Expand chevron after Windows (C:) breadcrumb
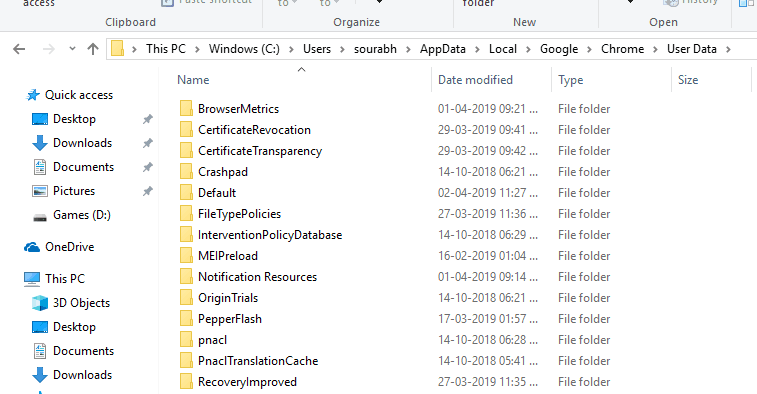Viewport: 757px width, 394px height. tap(291, 49)
